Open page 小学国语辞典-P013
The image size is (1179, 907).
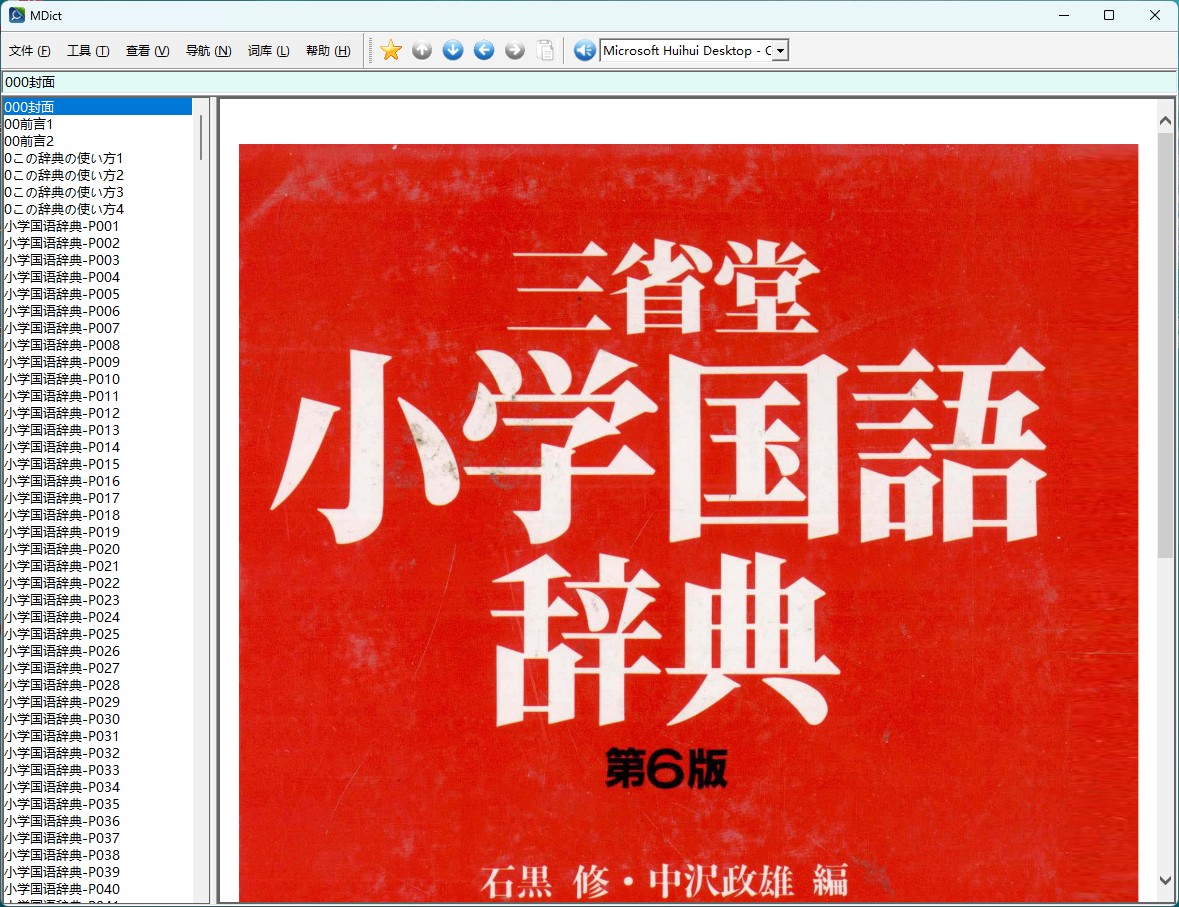point(98,430)
